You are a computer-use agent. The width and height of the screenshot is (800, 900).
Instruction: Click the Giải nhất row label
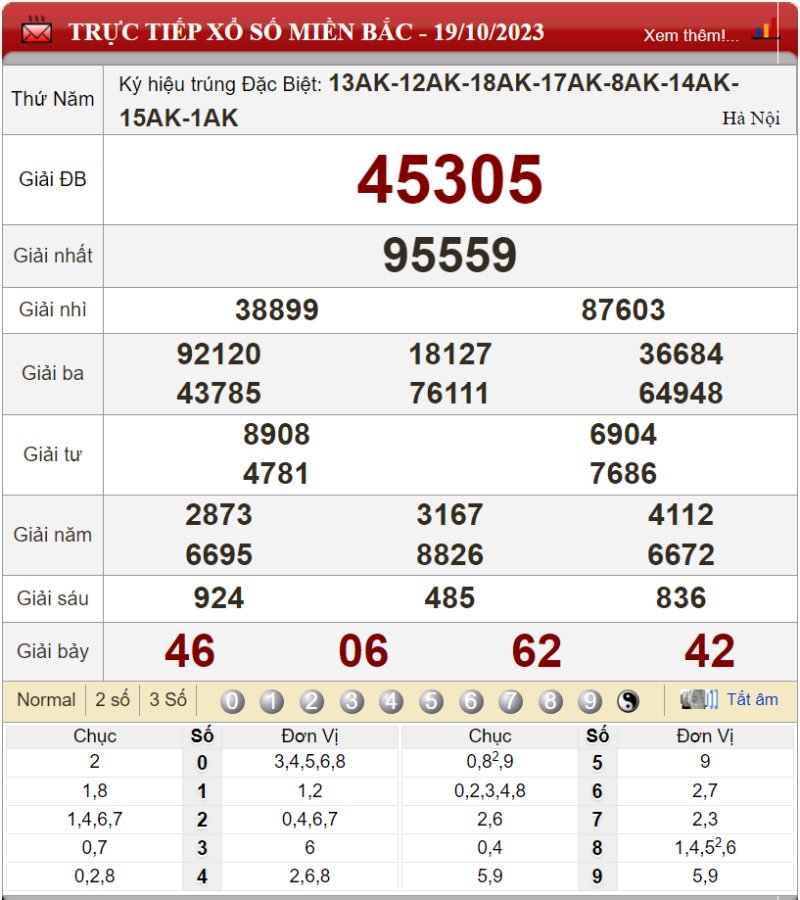(x=53, y=255)
